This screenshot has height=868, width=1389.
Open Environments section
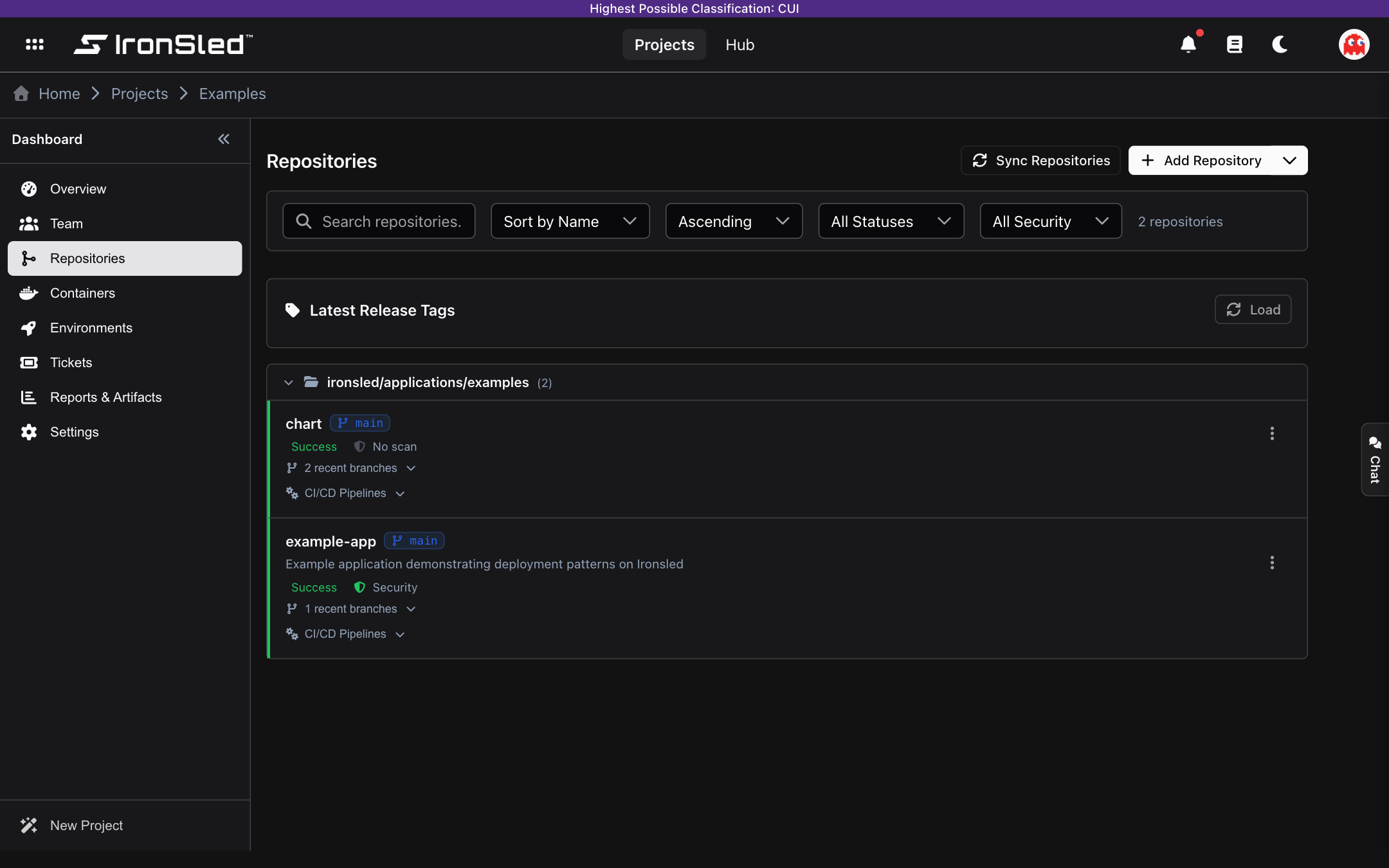coord(125,328)
